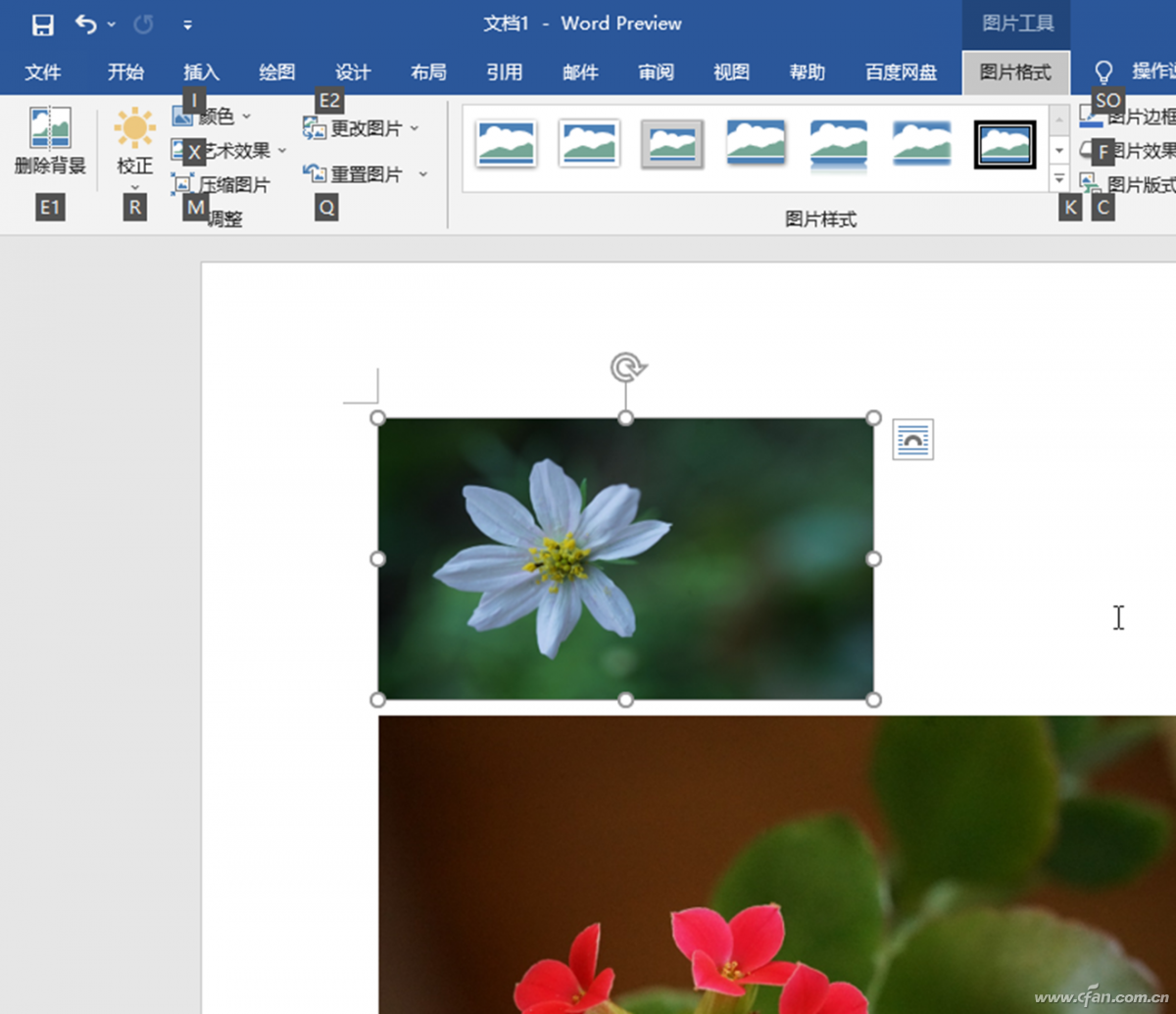The width and height of the screenshot is (1176, 1014).
Task: Click the right-middle resize handle of the white flower picture
Action: point(874,558)
